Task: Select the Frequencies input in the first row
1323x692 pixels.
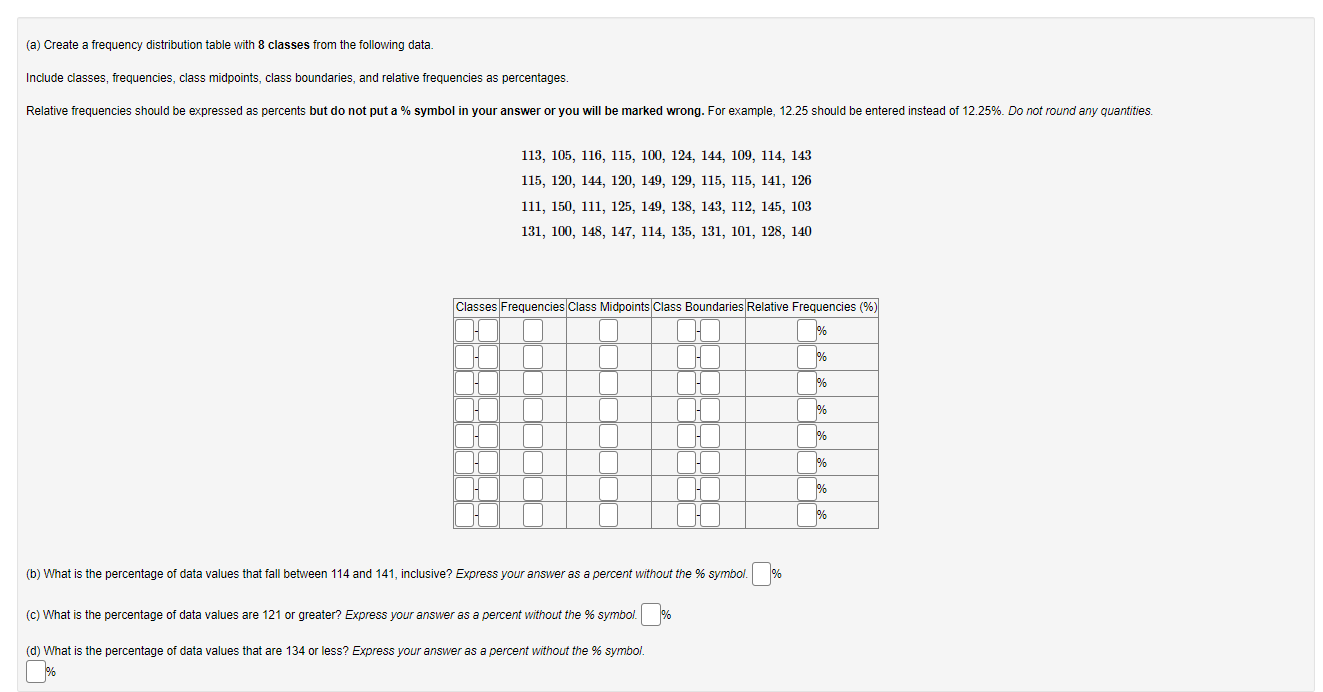Action: tap(531, 329)
